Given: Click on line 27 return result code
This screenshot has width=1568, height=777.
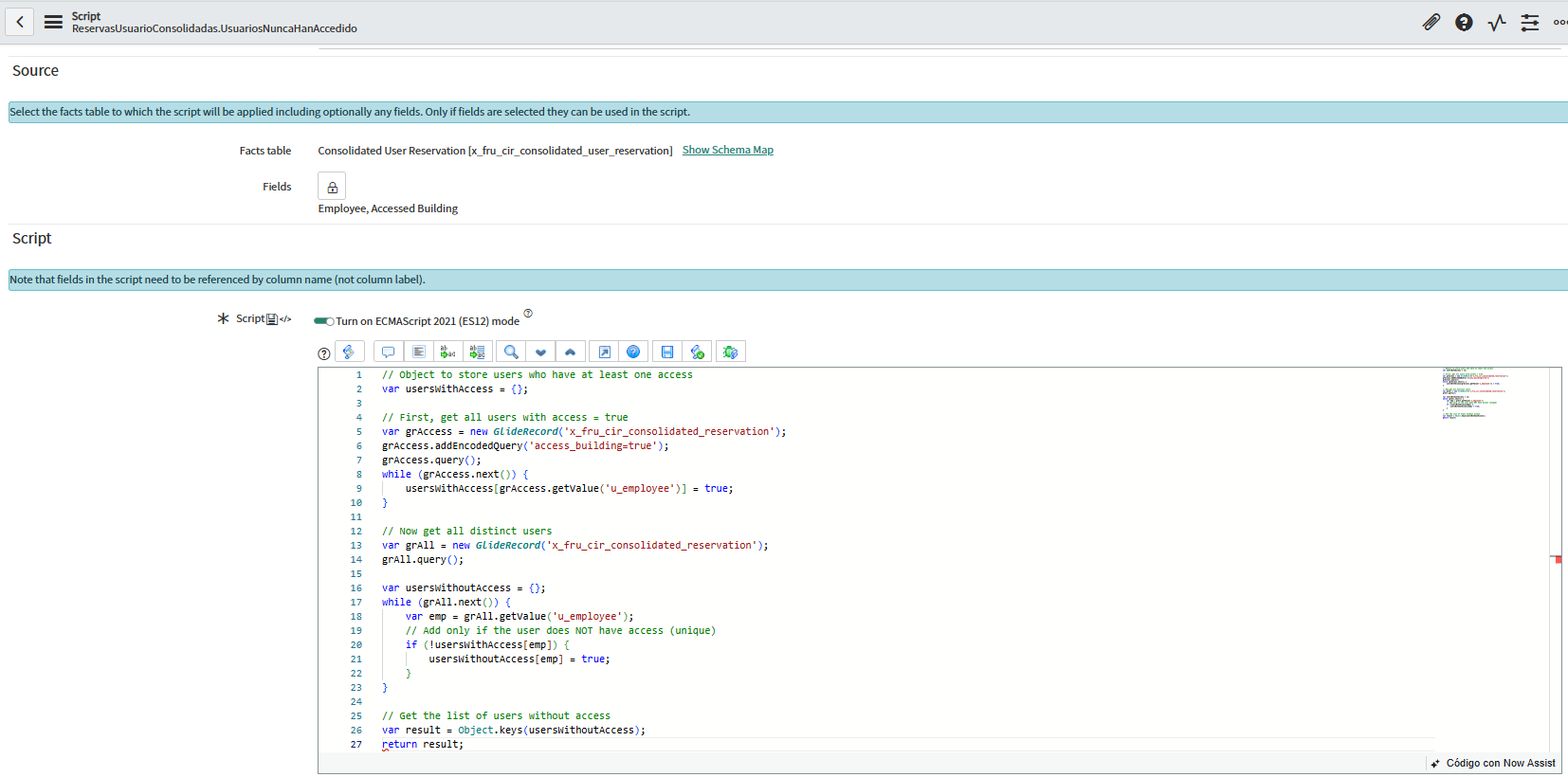Looking at the screenshot, I should pos(423,745).
